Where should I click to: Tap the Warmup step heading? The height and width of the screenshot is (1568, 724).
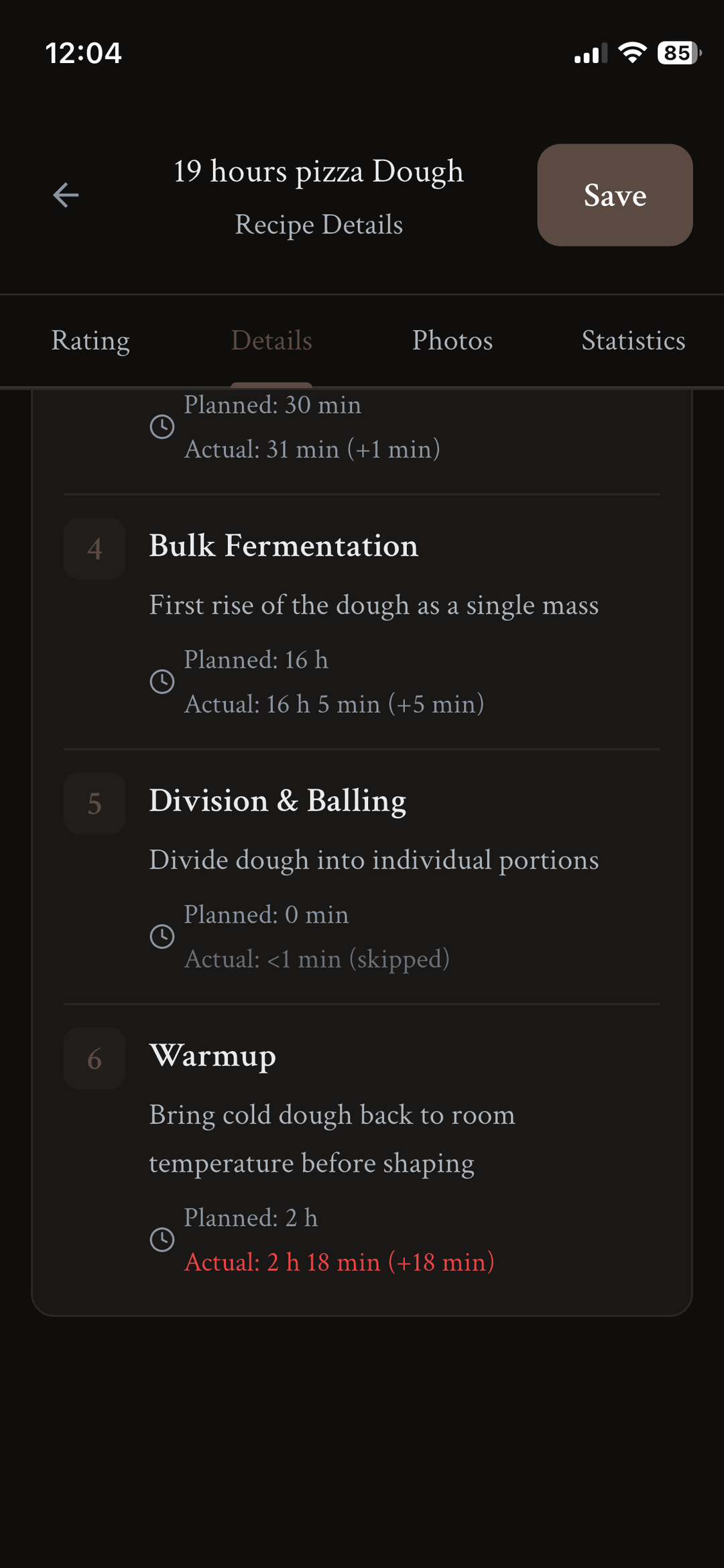pyautogui.click(x=213, y=1056)
